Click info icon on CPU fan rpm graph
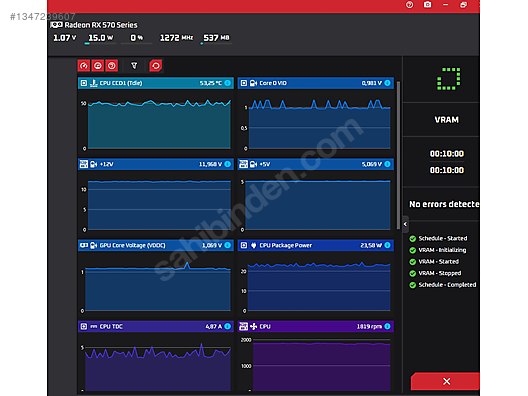This screenshot has width=528, height=396. pyautogui.click(x=388, y=326)
